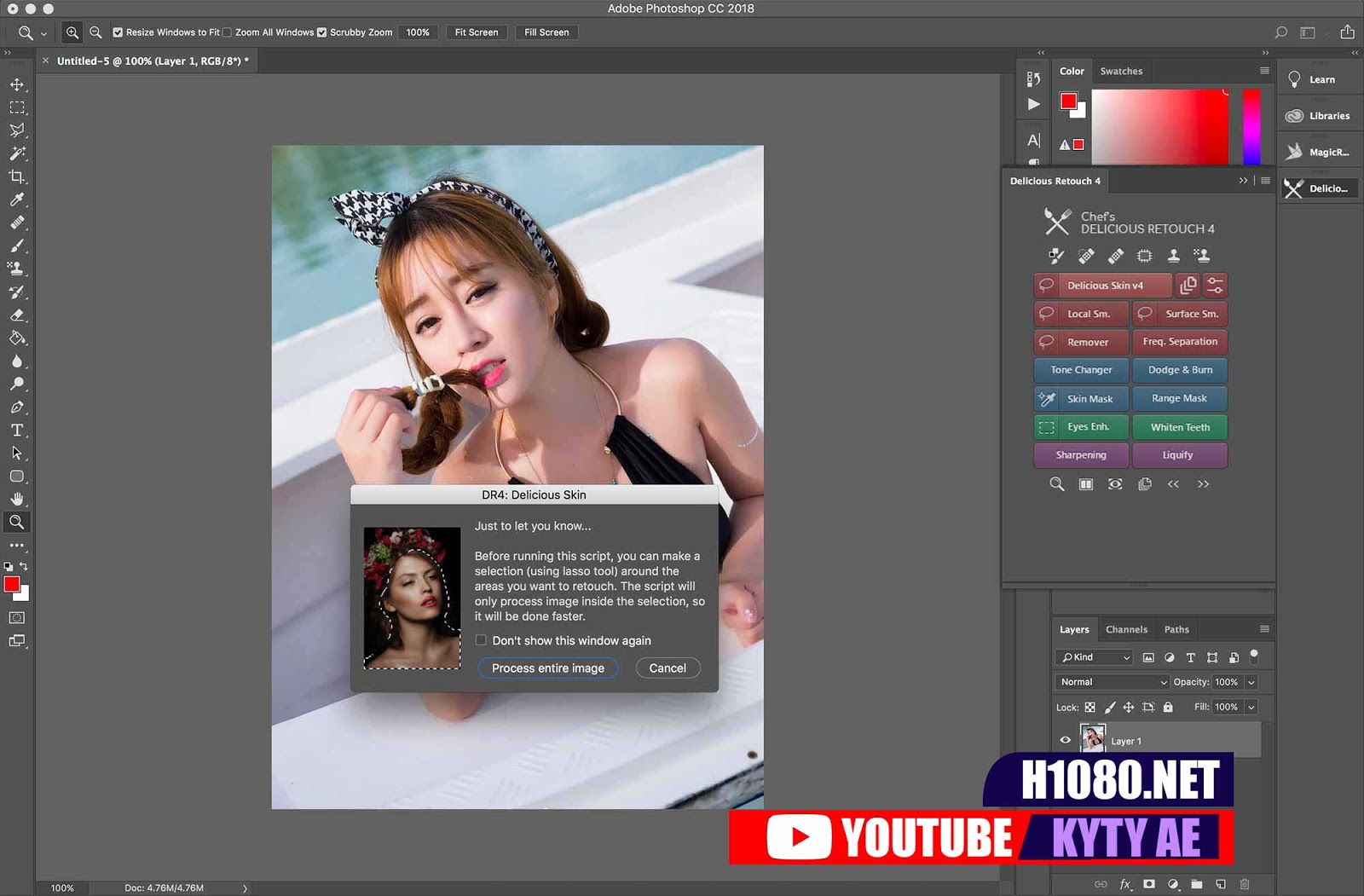
Task: Uncheck Resize Windows to Fit
Action: point(118,32)
